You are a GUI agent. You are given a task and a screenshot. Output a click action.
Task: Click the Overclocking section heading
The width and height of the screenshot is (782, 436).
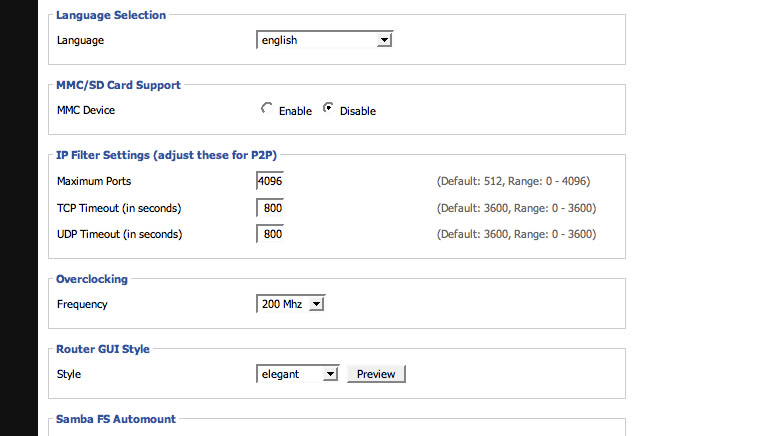coord(92,279)
